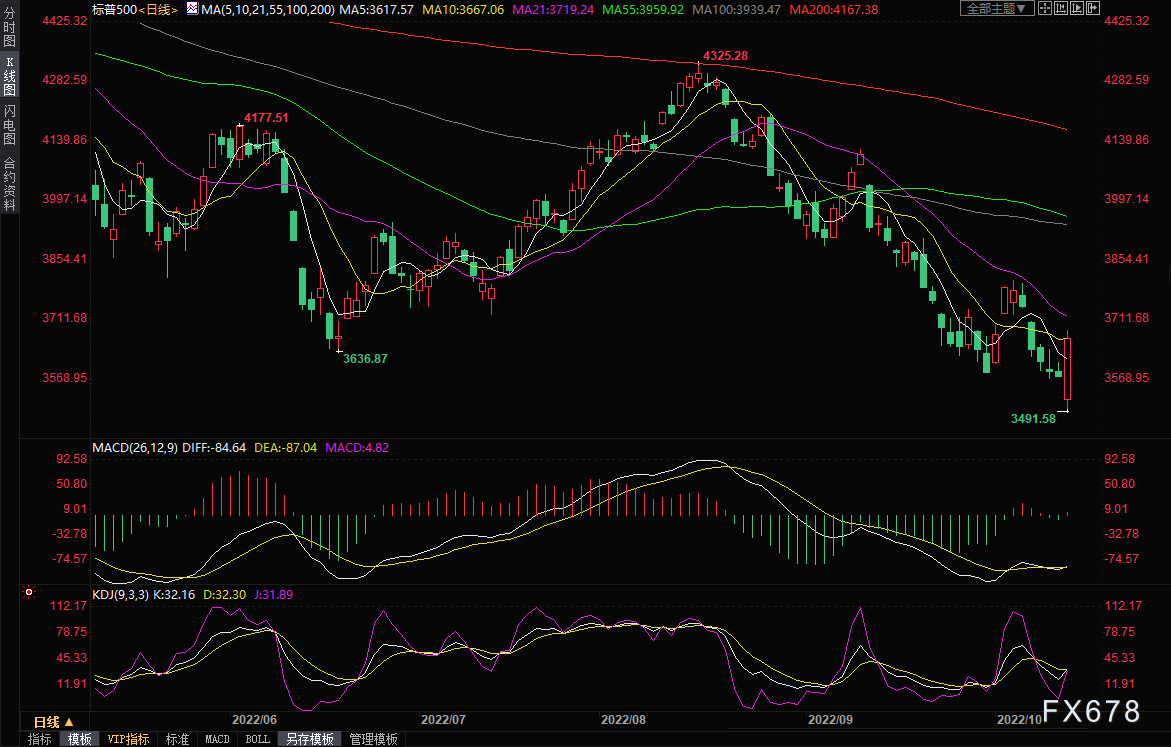Click the expand panel arrow icon
The image size is (1171, 747).
(x=1093, y=8)
